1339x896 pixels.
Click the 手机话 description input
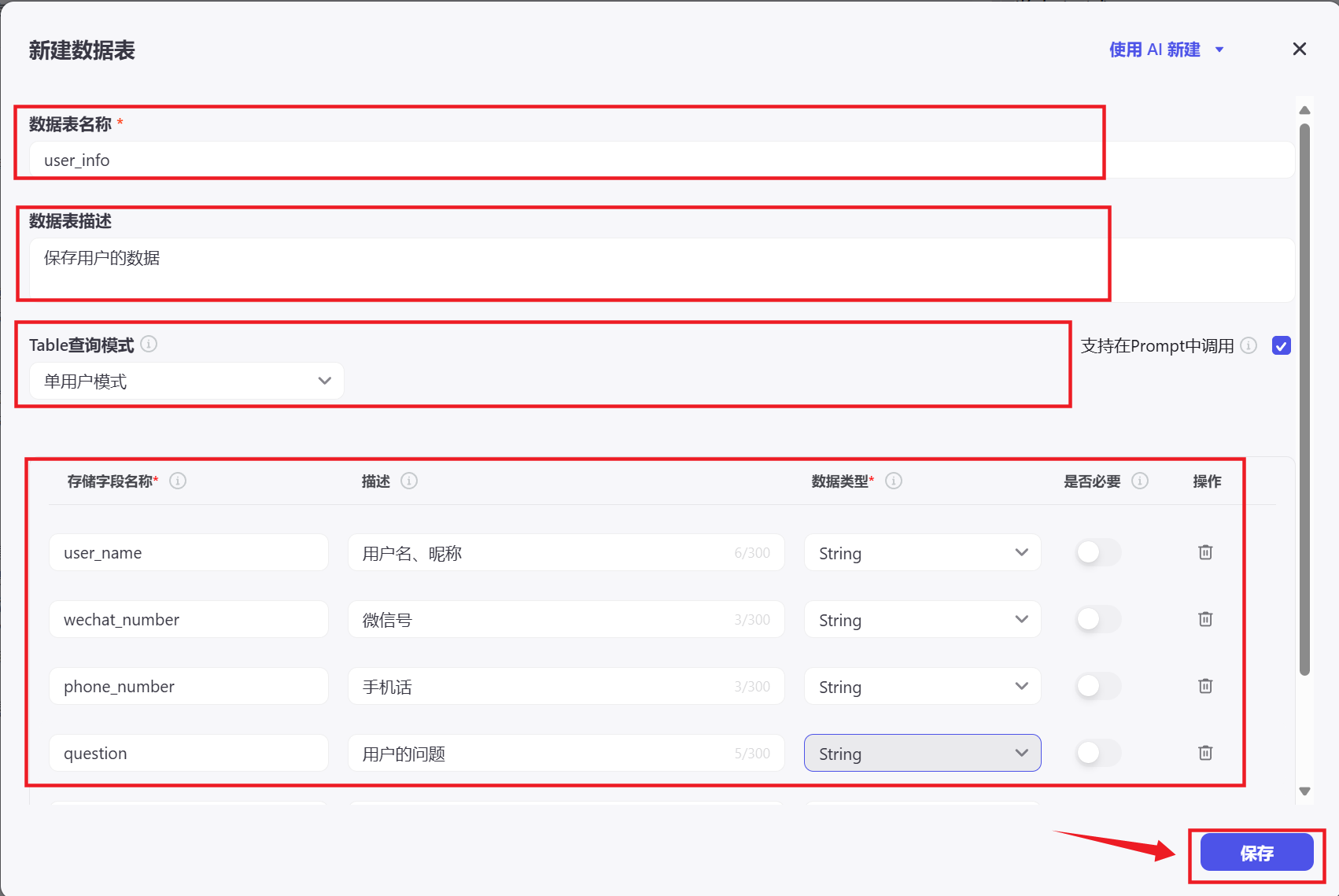coord(566,686)
